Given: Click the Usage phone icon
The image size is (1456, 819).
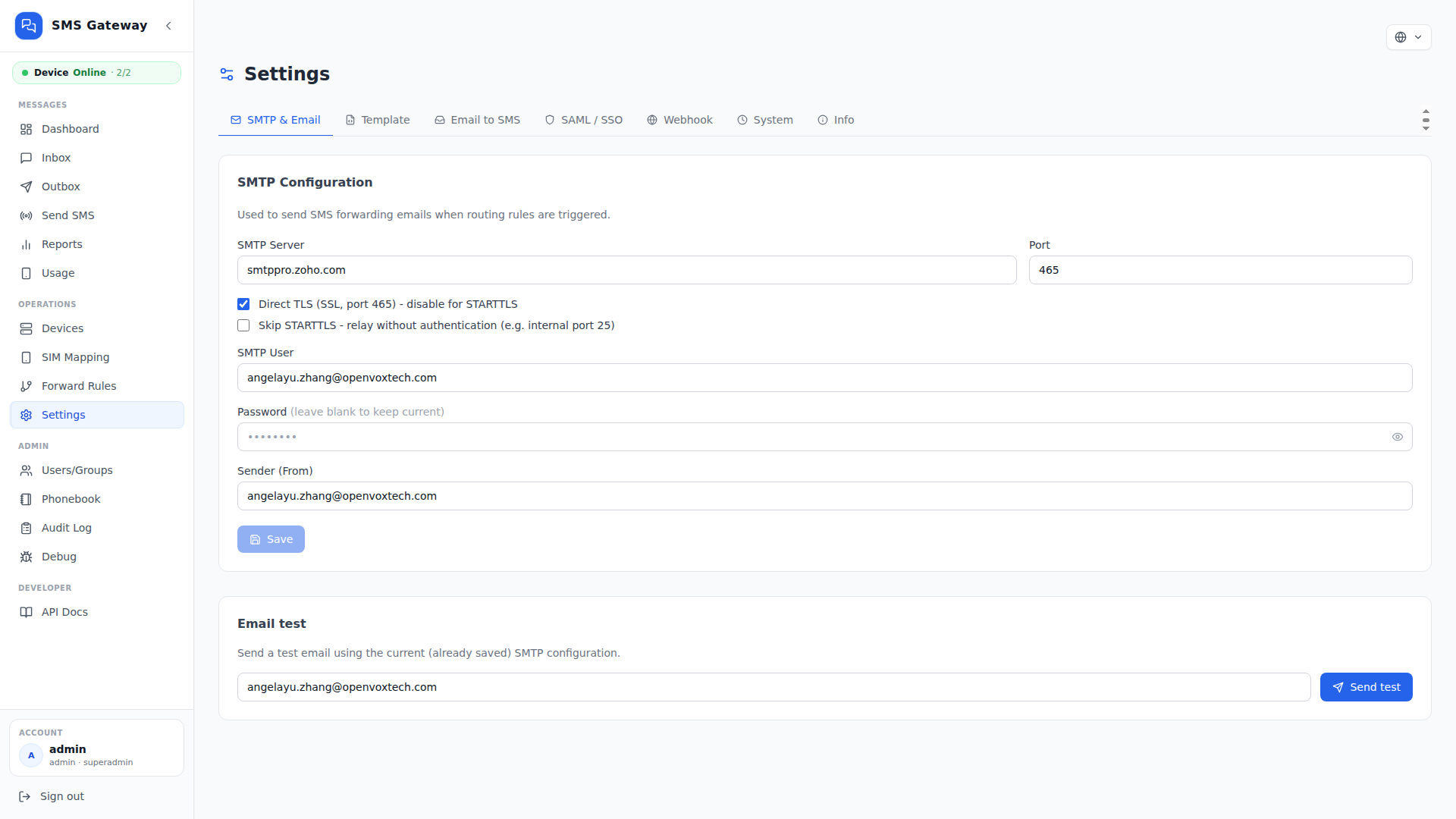Looking at the screenshot, I should 27,274.
